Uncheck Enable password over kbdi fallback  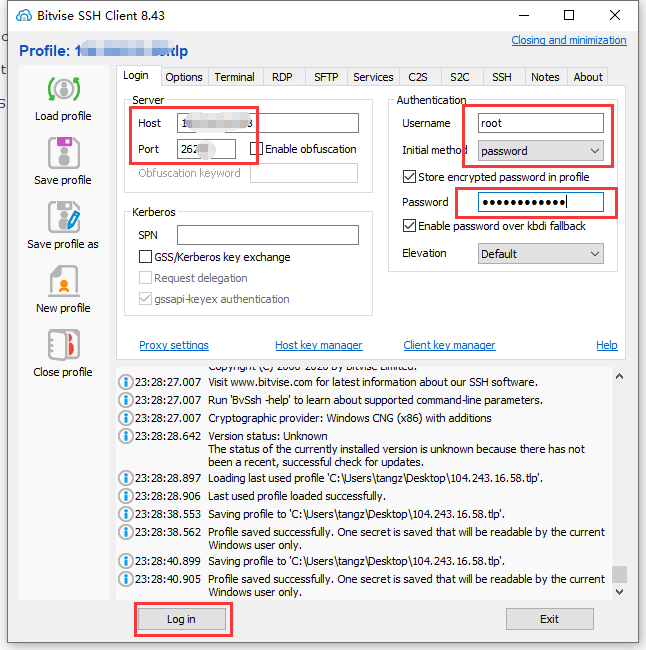pyautogui.click(x=409, y=226)
